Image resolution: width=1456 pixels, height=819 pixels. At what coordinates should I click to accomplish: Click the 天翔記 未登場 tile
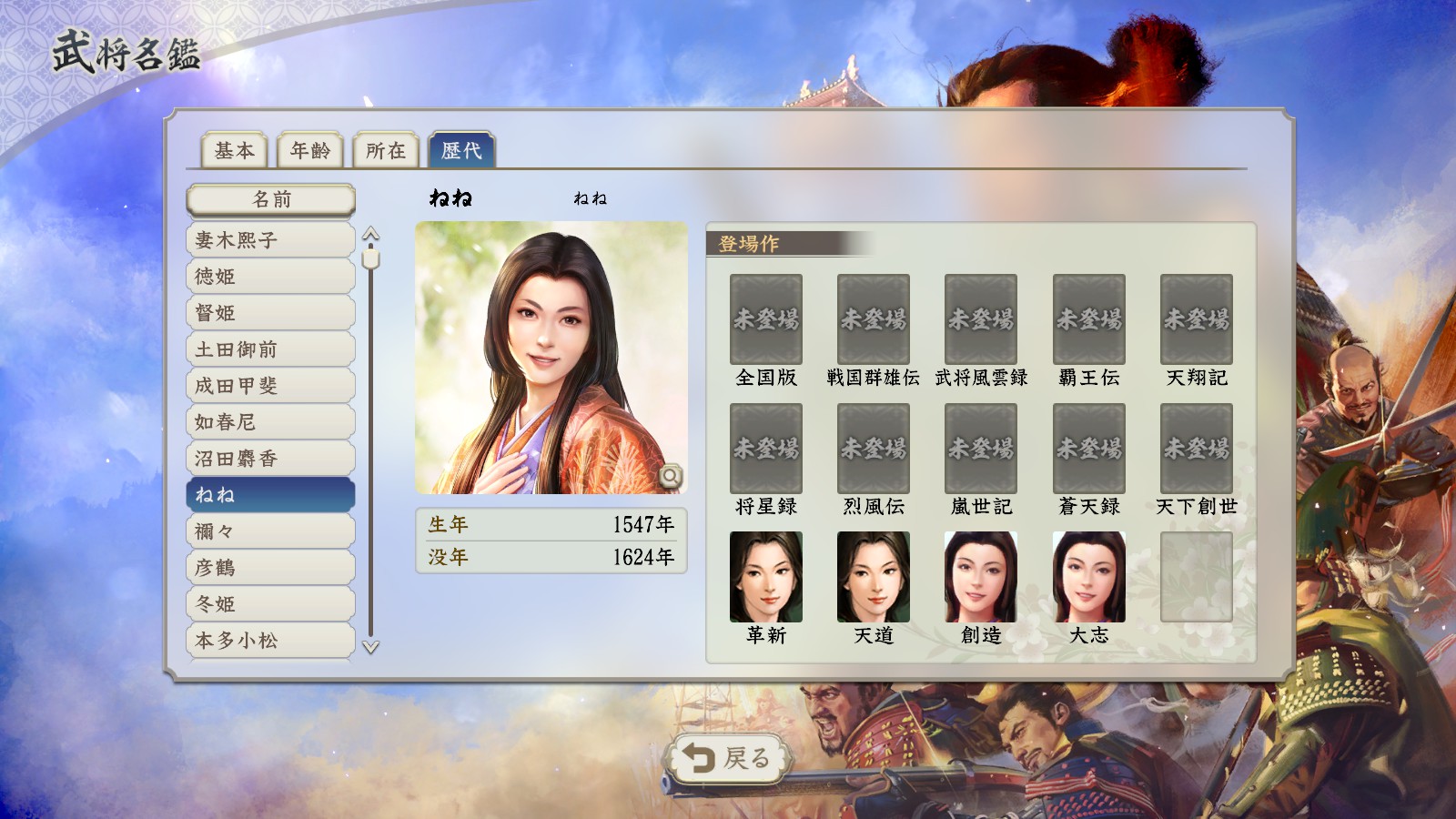[1197, 319]
